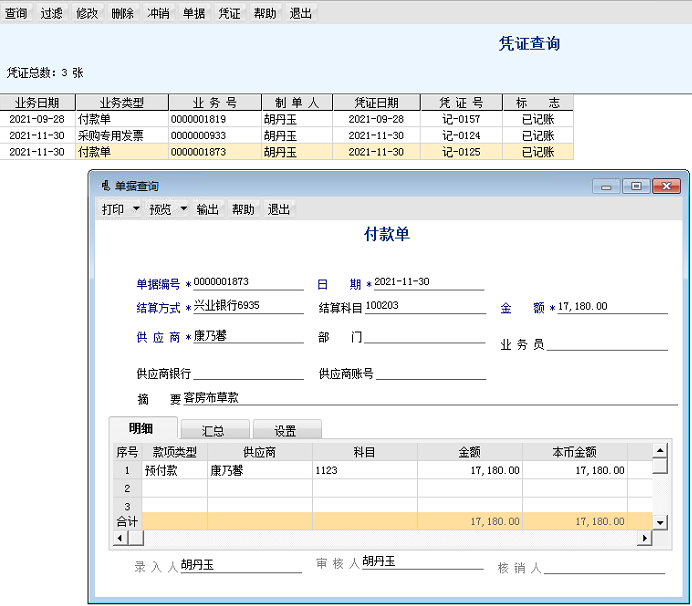Click 预付款 cell in detail row 1
This screenshot has width=692, height=606.
[x=175, y=470]
